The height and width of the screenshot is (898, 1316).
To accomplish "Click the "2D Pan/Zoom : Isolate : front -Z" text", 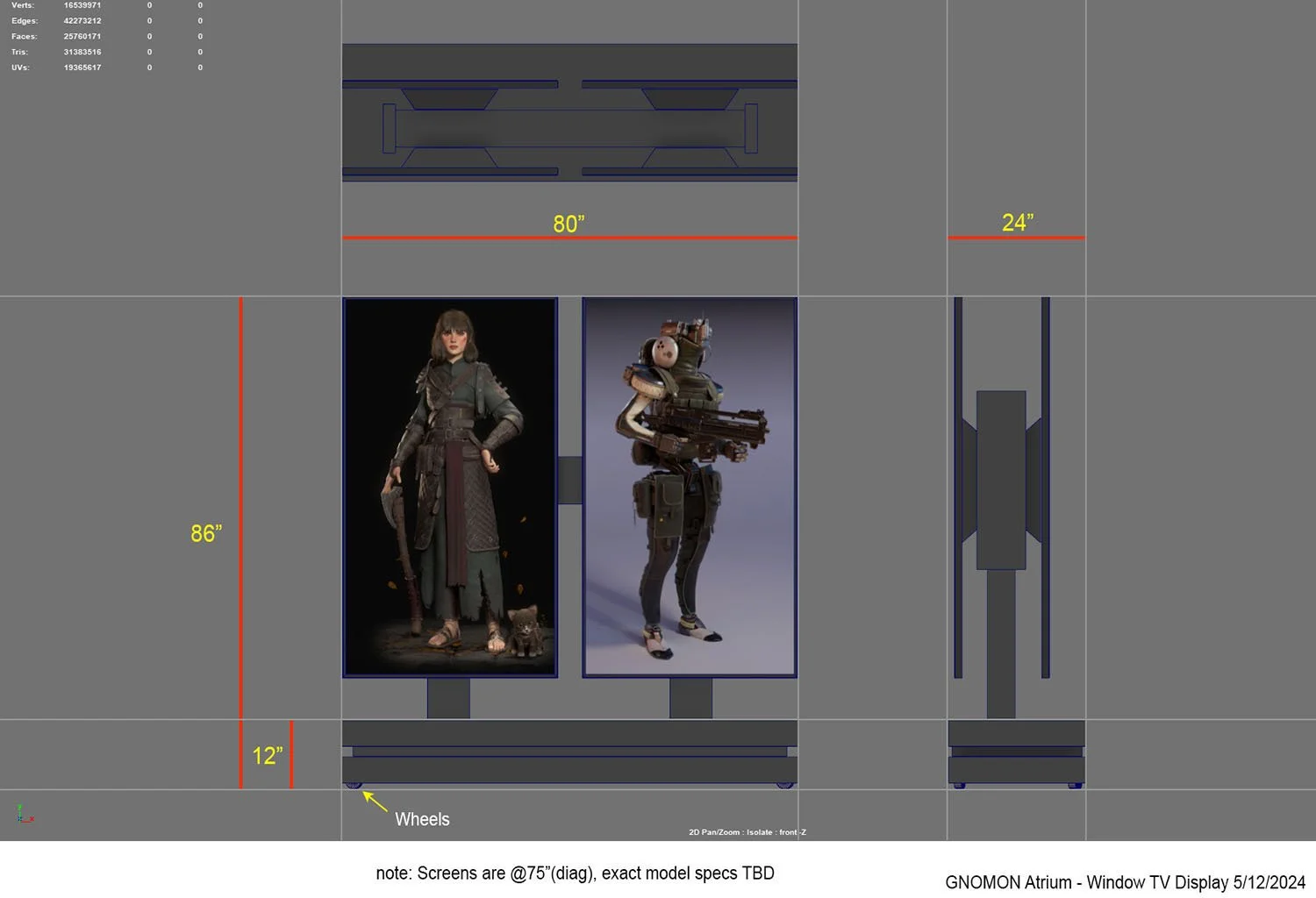I will (x=747, y=832).
